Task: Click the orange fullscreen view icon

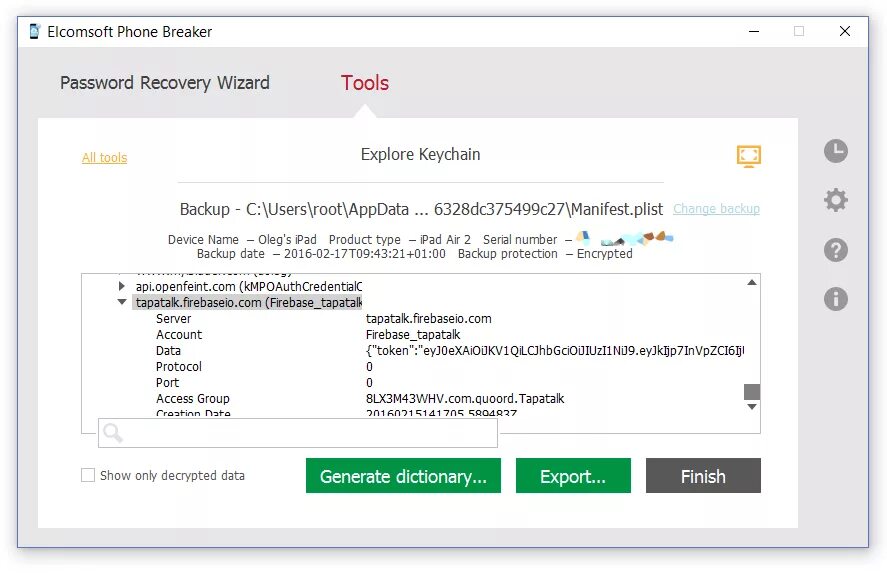Action: (748, 156)
